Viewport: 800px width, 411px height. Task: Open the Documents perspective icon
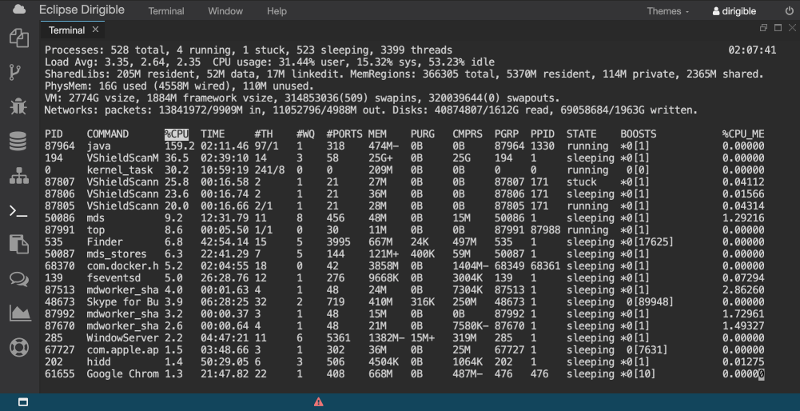[x=19, y=244]
